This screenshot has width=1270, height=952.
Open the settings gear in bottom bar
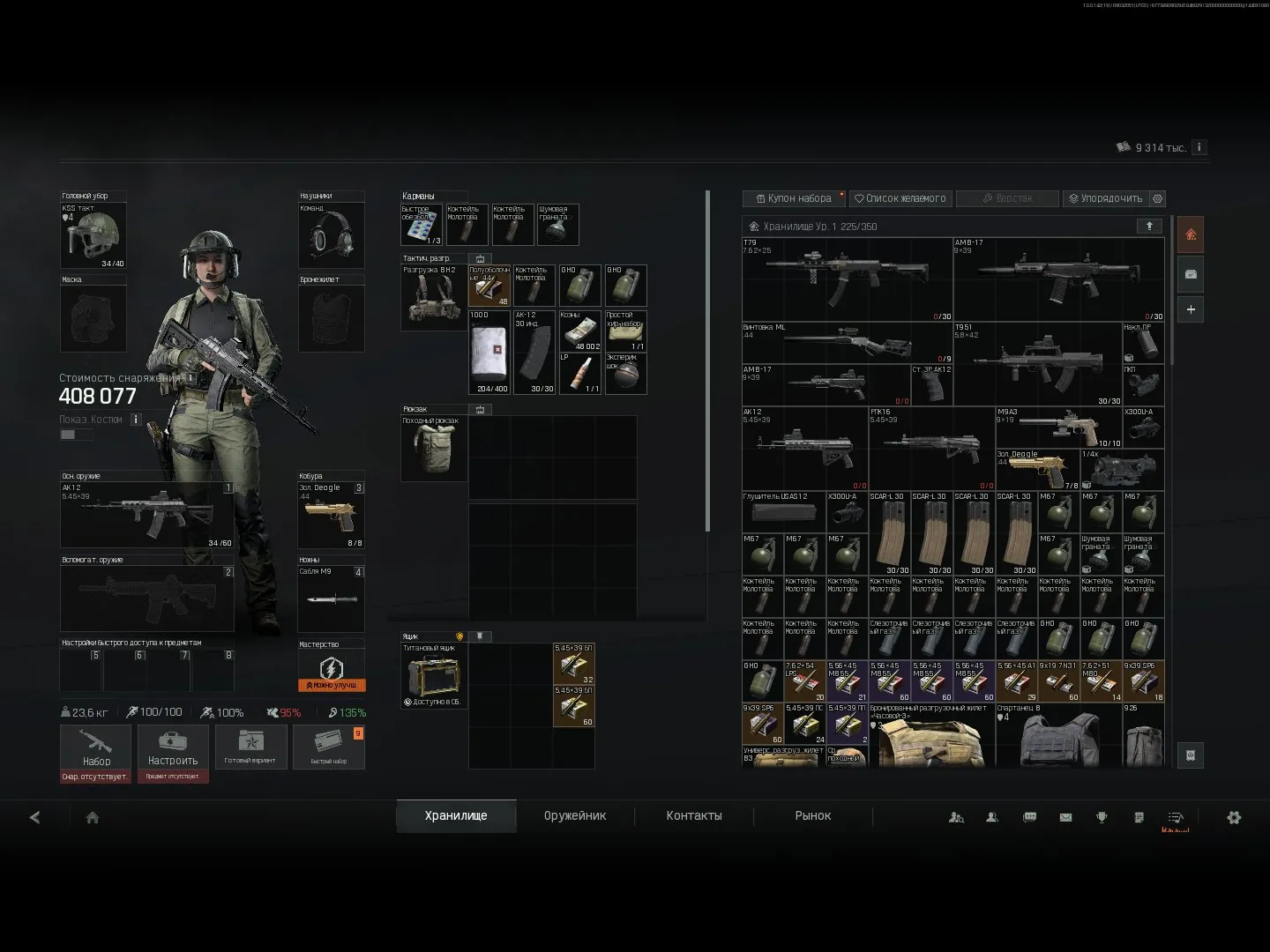tap(1234, 817)
